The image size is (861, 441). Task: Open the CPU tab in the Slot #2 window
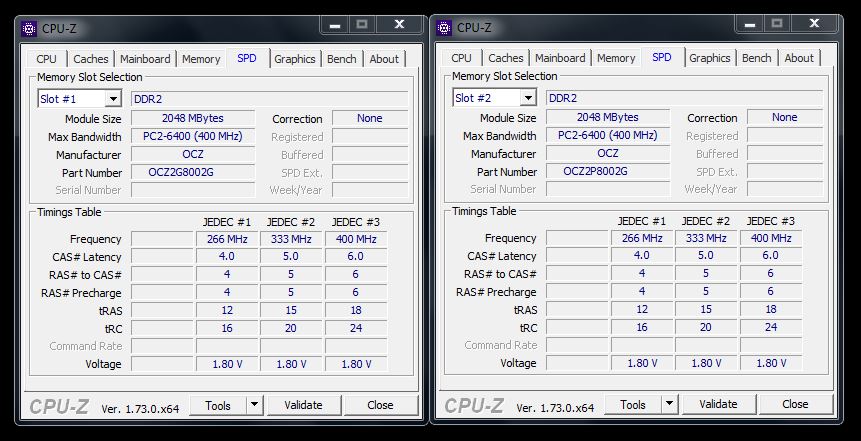point(461,58)
